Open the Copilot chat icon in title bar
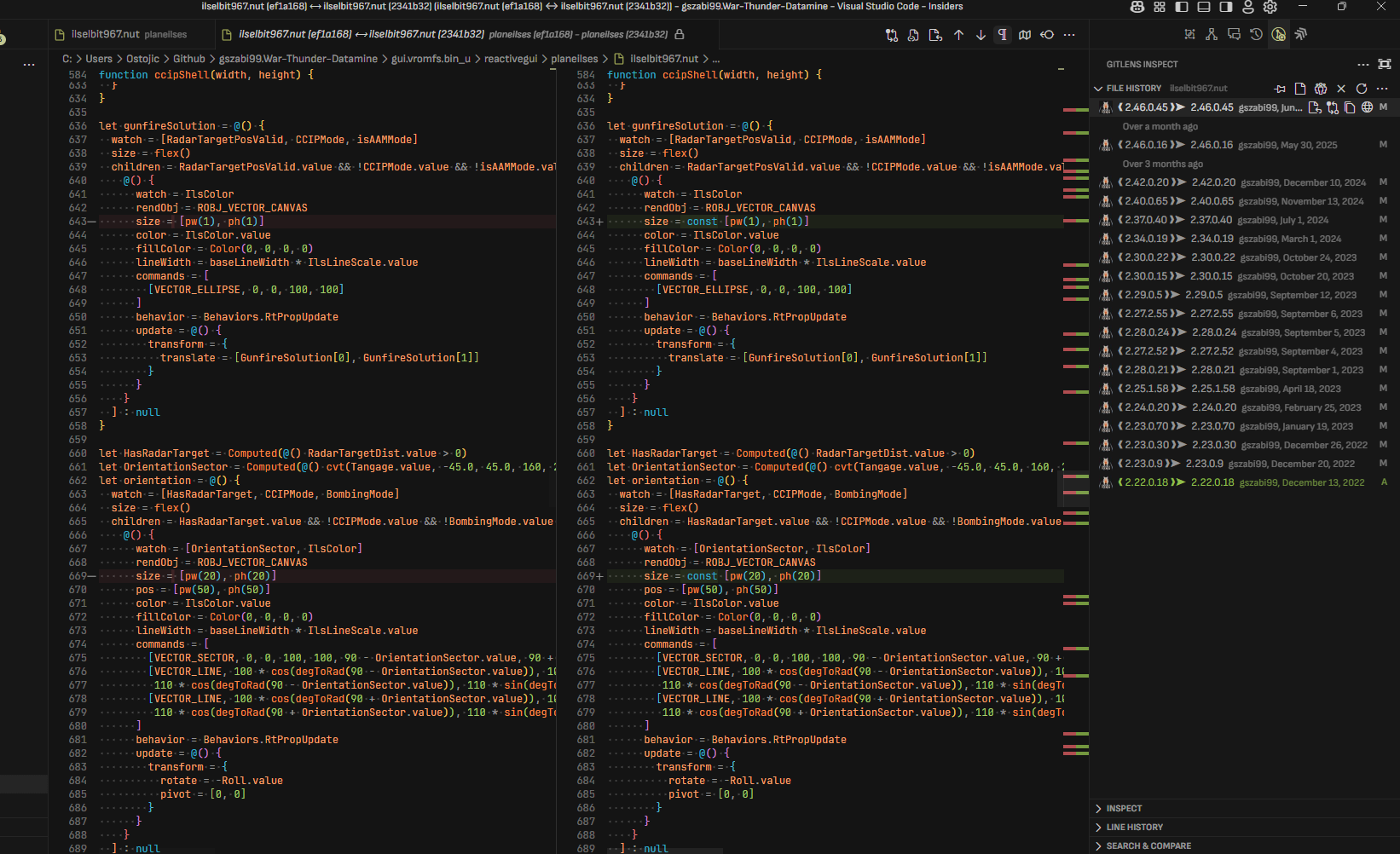This screenshot has height=854, width=1400. tap(1137, 7)
